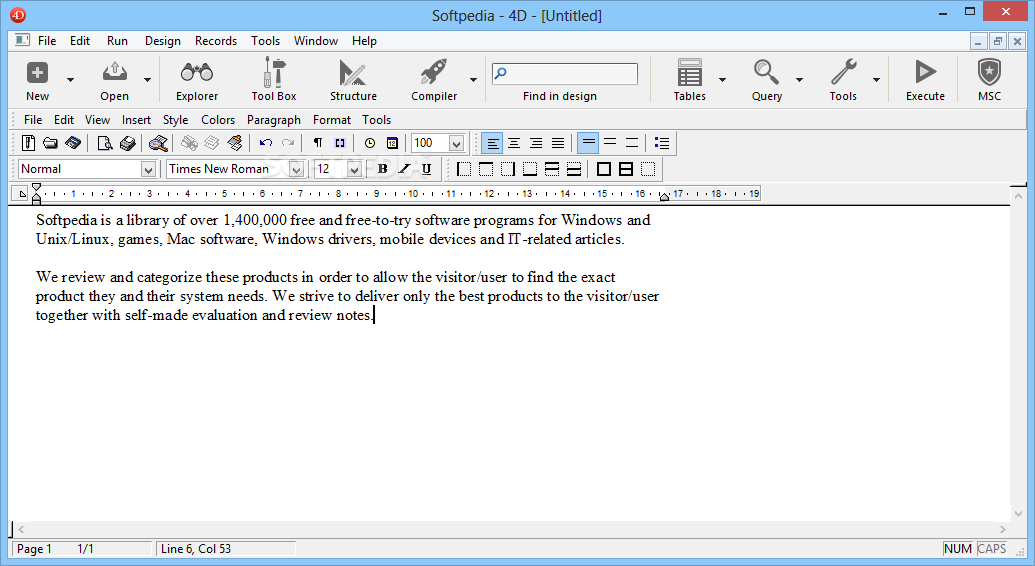Expand the Open button dropdown arrow
Image resolution: width=1035 pixels, height=566 pixels.
click(147, 80)
